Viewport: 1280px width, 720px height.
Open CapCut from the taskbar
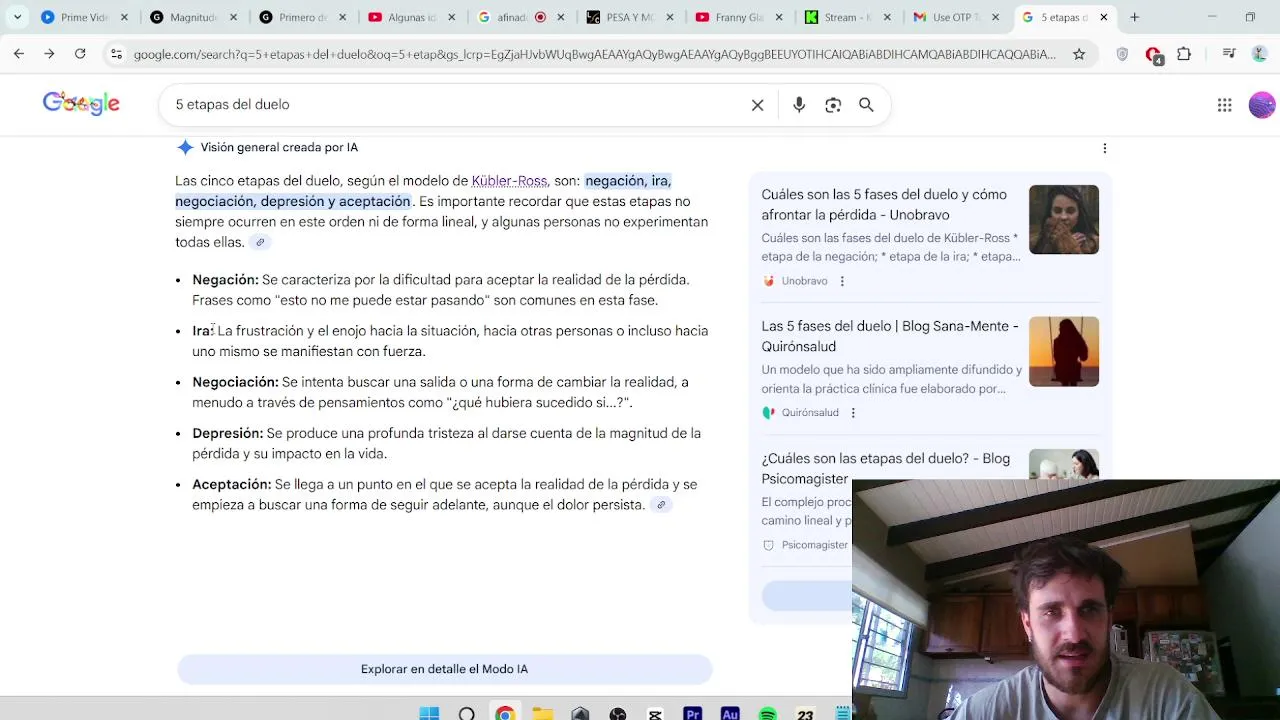click(655, 714)
